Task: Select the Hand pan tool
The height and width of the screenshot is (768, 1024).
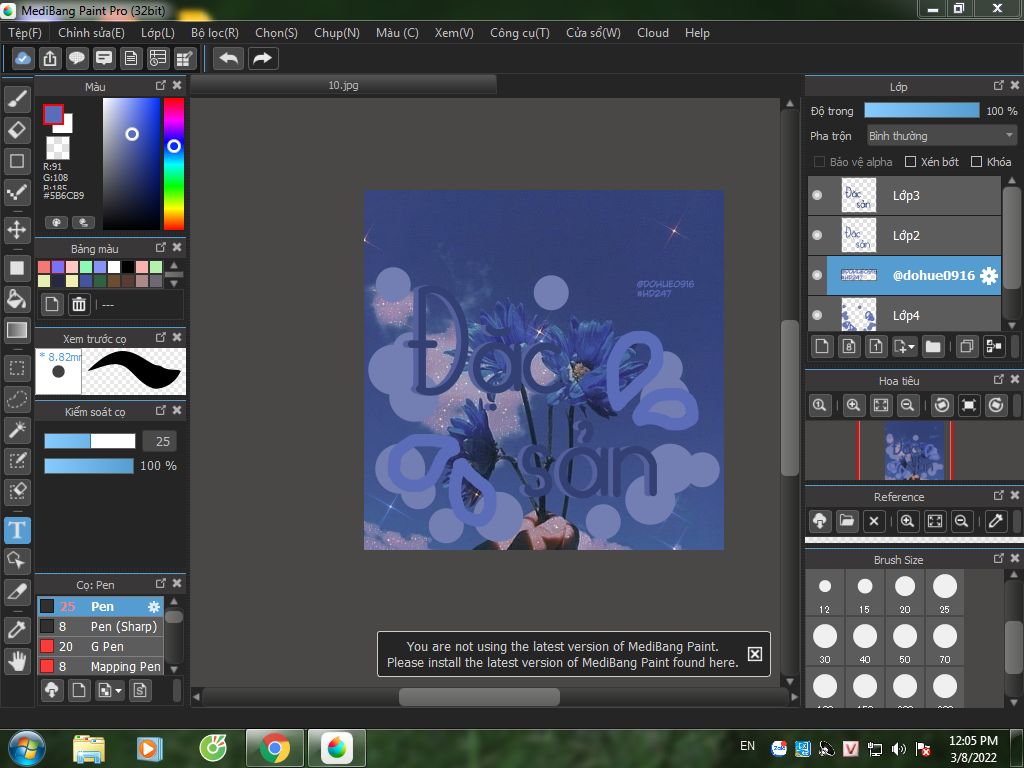Action: [x=18, y=661]
